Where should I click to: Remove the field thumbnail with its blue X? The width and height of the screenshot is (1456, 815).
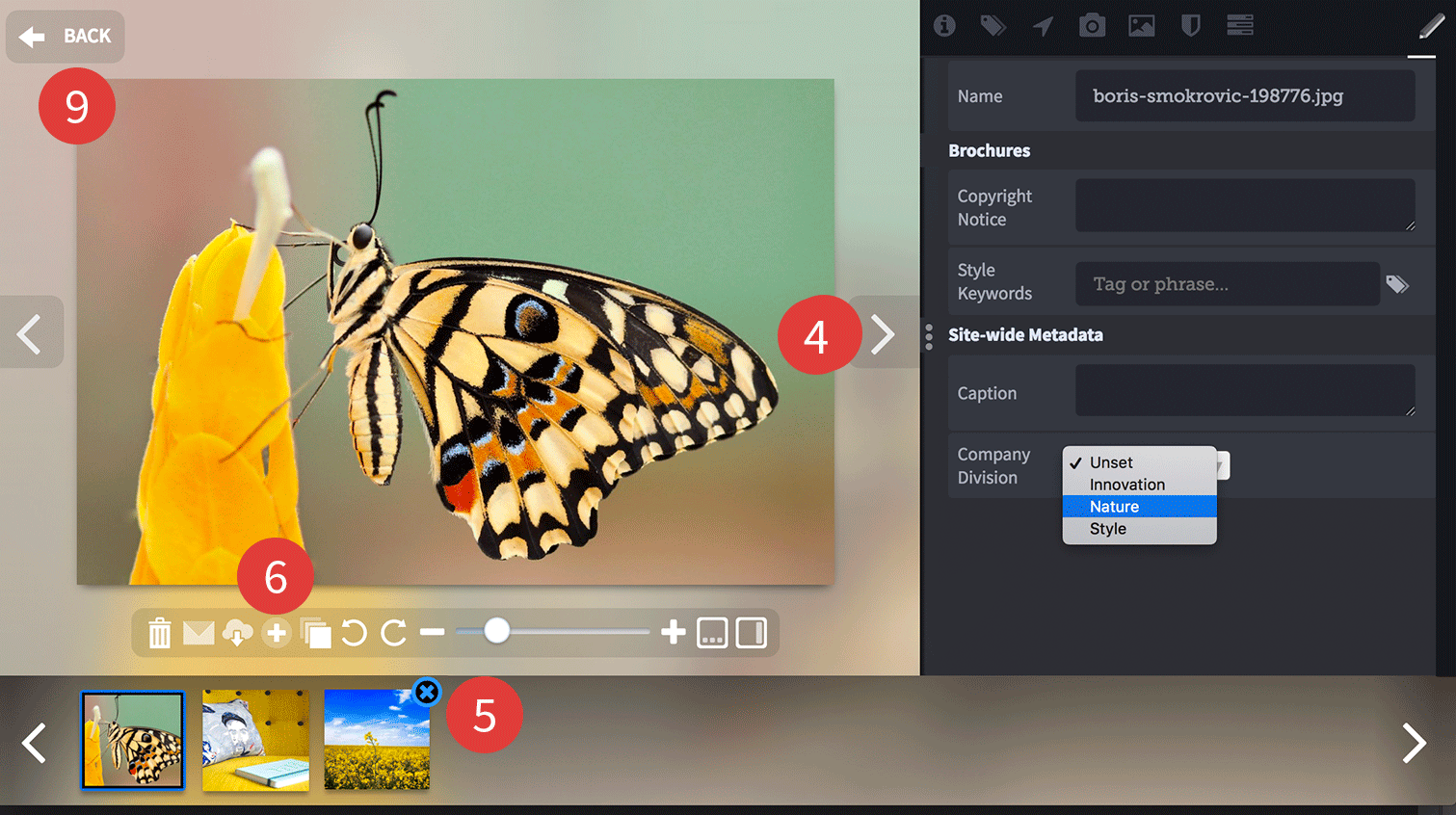pos(427,692)
